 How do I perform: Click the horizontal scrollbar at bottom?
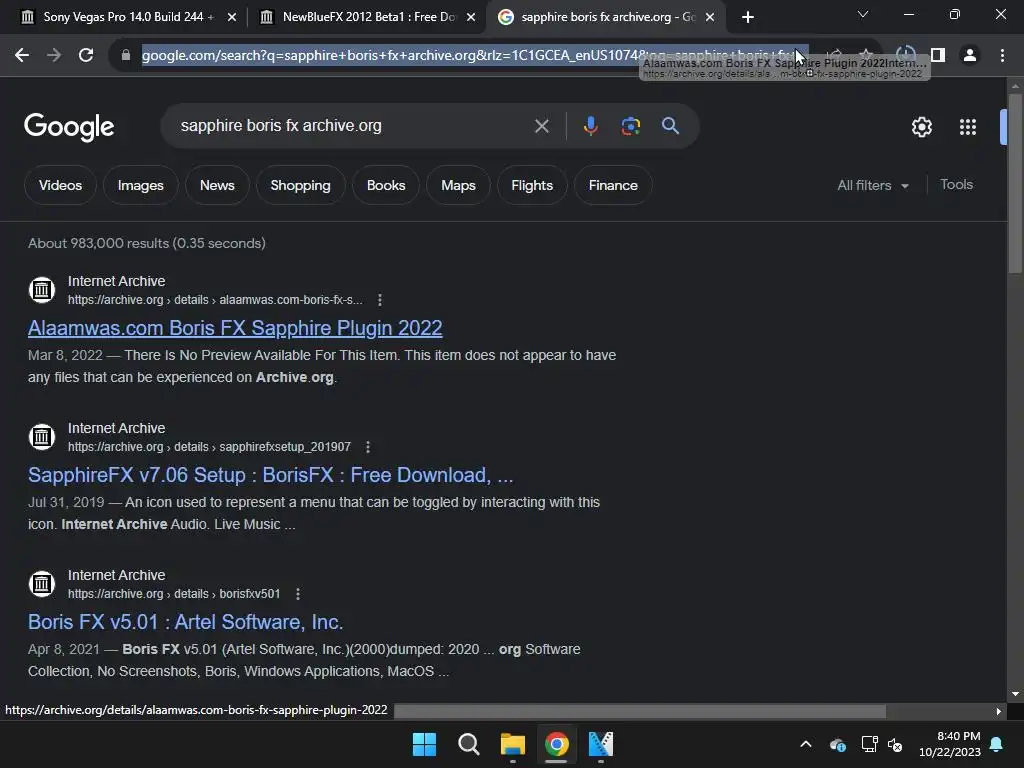coord(640,711)
